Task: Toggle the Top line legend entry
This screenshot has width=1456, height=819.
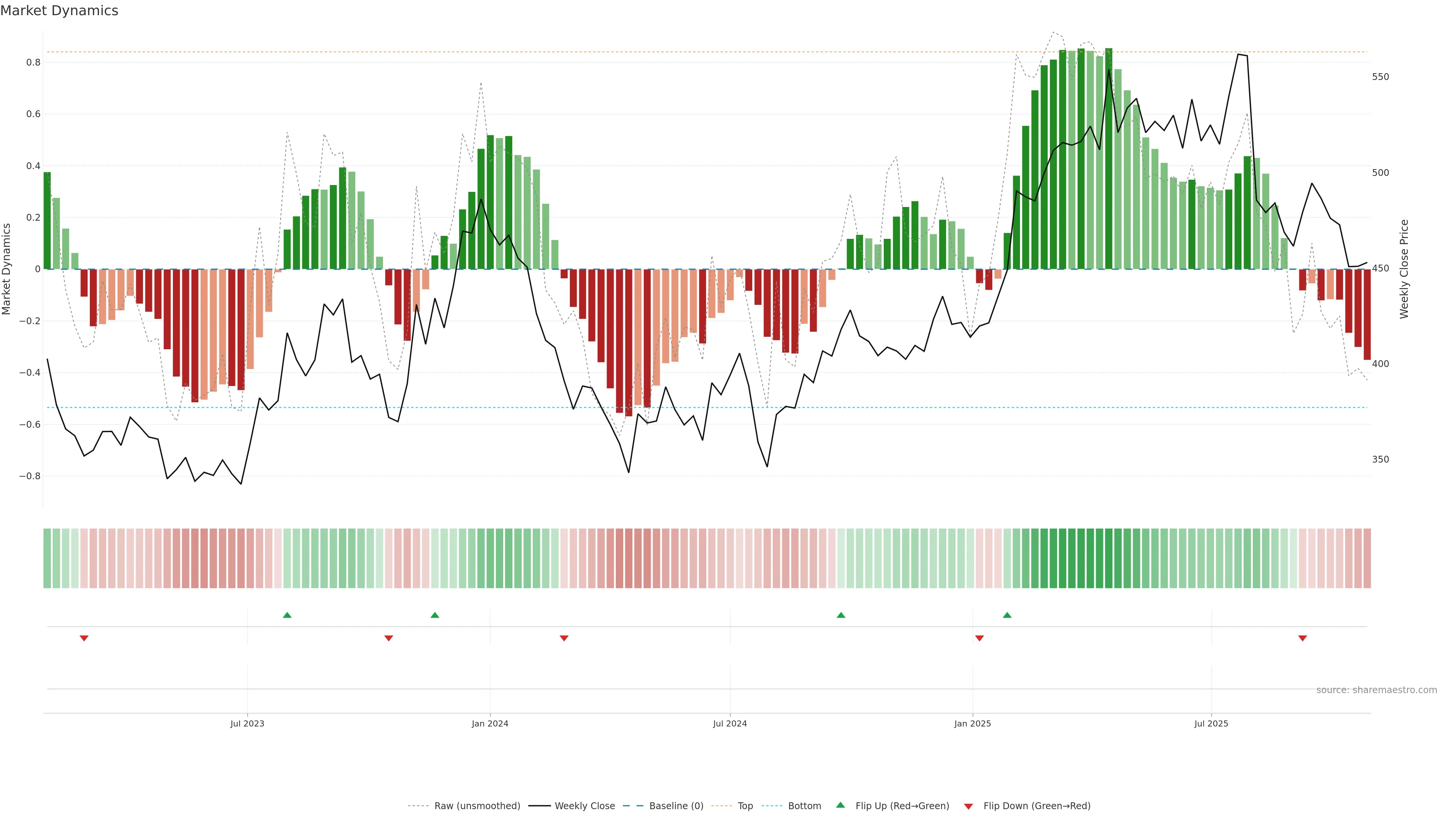Action: (x=745, y=806)
